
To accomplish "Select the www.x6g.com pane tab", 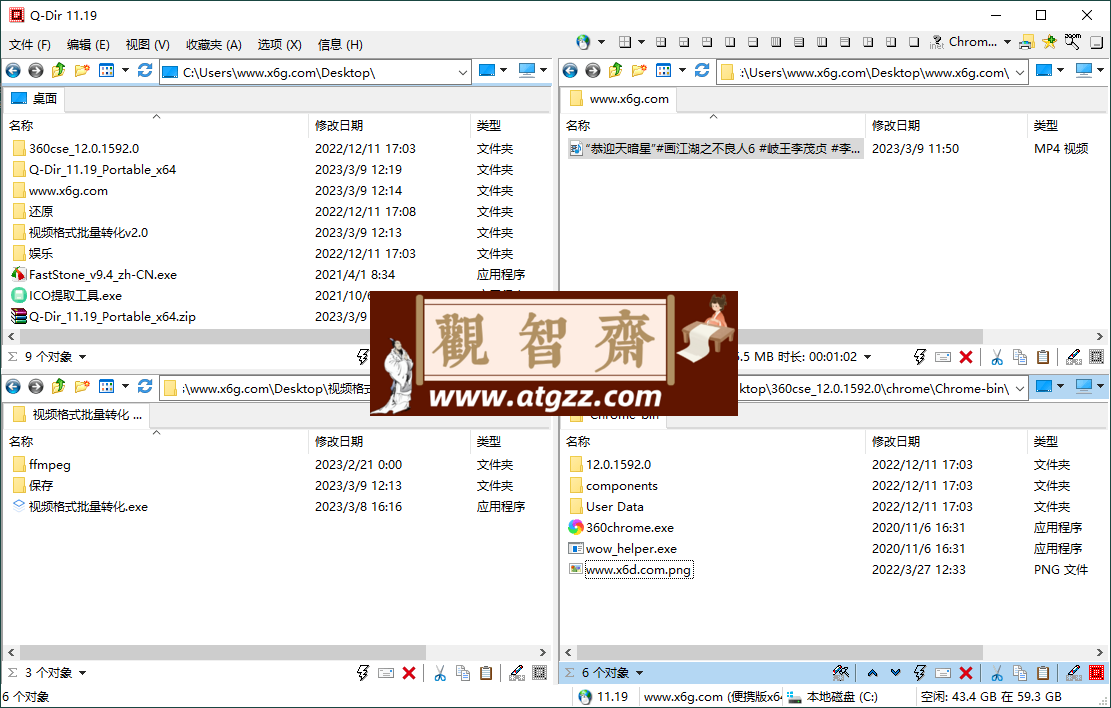I will [x=619, y=99].
